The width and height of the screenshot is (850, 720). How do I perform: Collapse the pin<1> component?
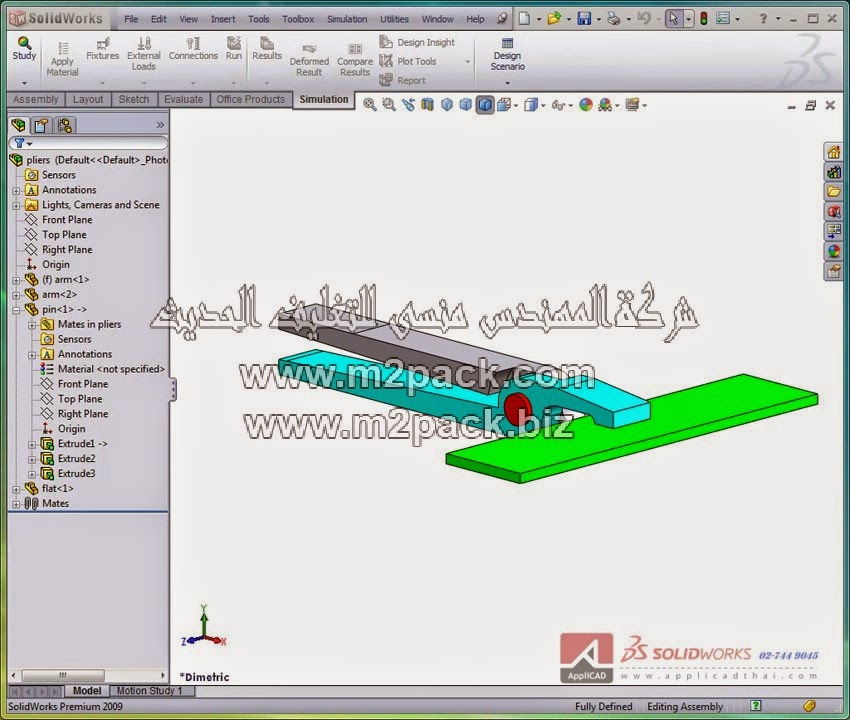point(16,310)
